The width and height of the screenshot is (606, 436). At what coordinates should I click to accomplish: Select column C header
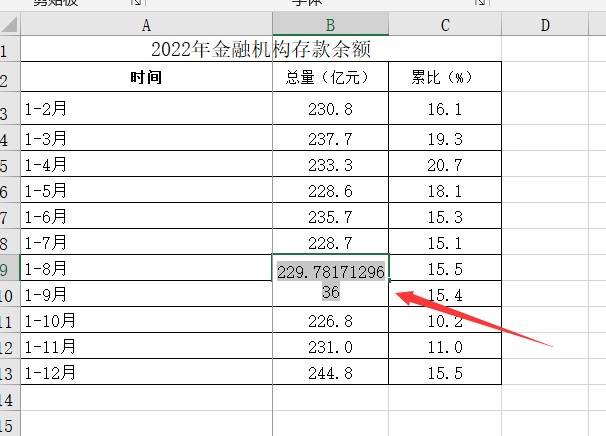coord(445,24)
